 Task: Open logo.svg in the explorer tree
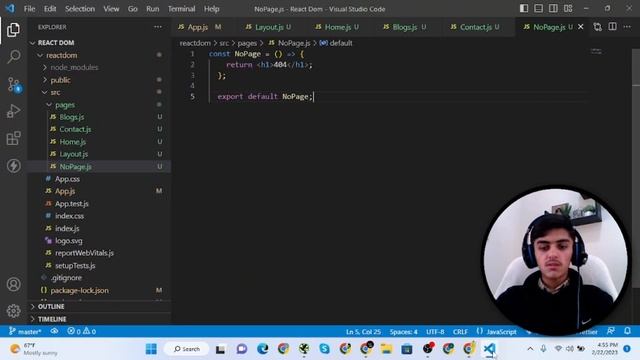[x=99, y=241]
